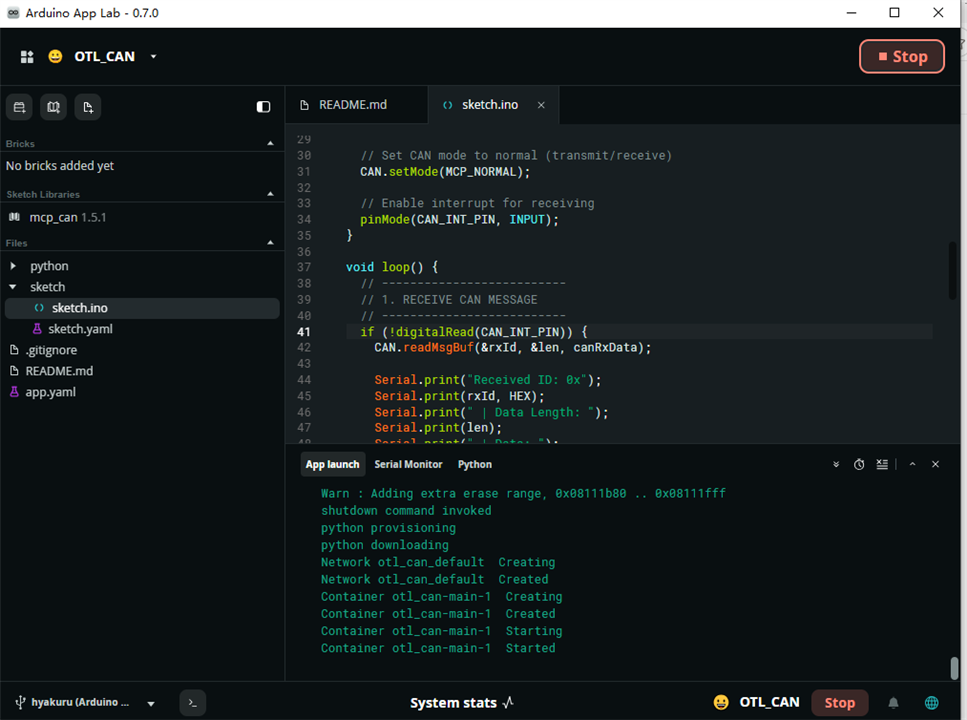Click the new file icon
This screenshot has width=967, height=720.
tap(88, 107)
